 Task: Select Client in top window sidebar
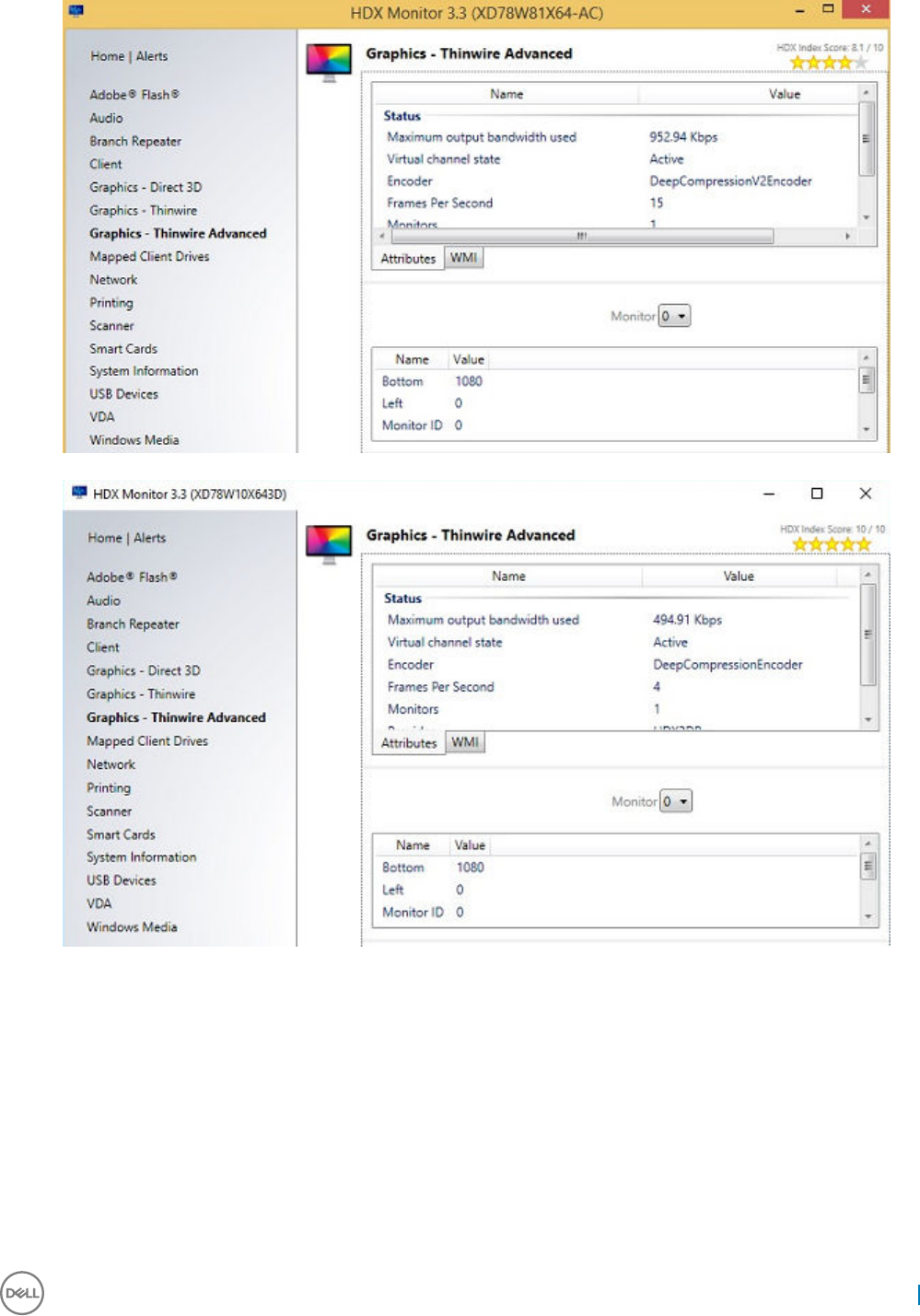coord(105,164)
